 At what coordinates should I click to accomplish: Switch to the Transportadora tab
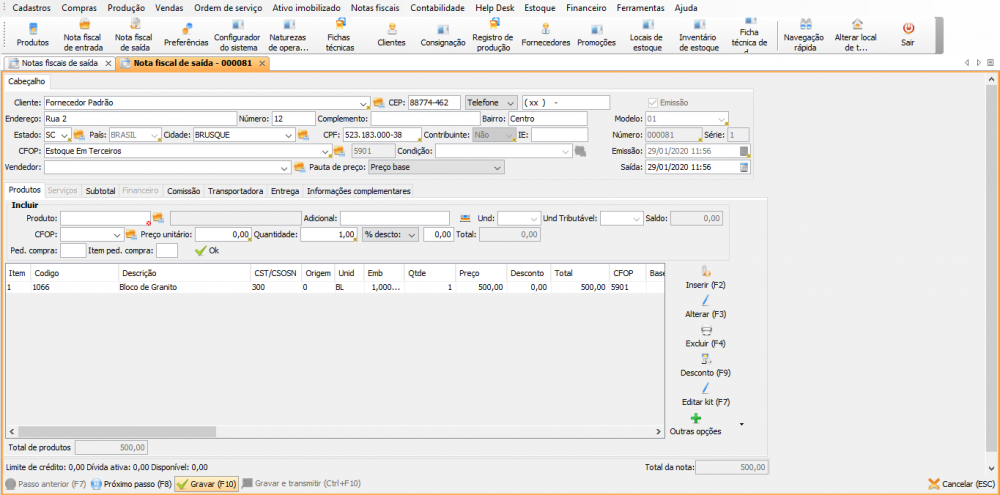pos(235,191)
